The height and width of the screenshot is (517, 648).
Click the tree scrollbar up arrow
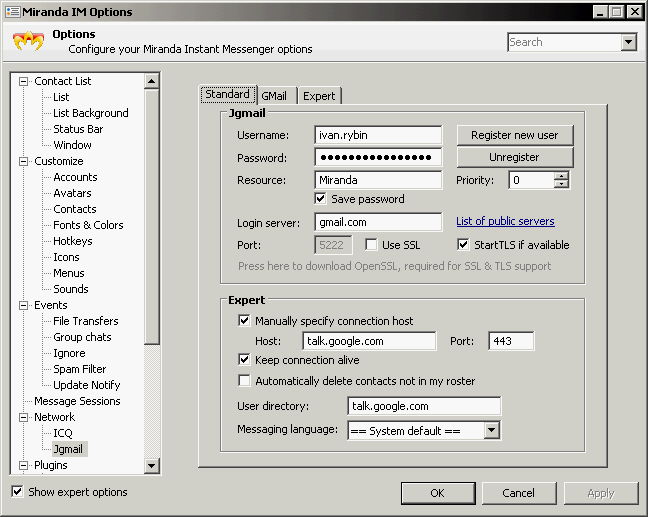(x=152, y=81)
